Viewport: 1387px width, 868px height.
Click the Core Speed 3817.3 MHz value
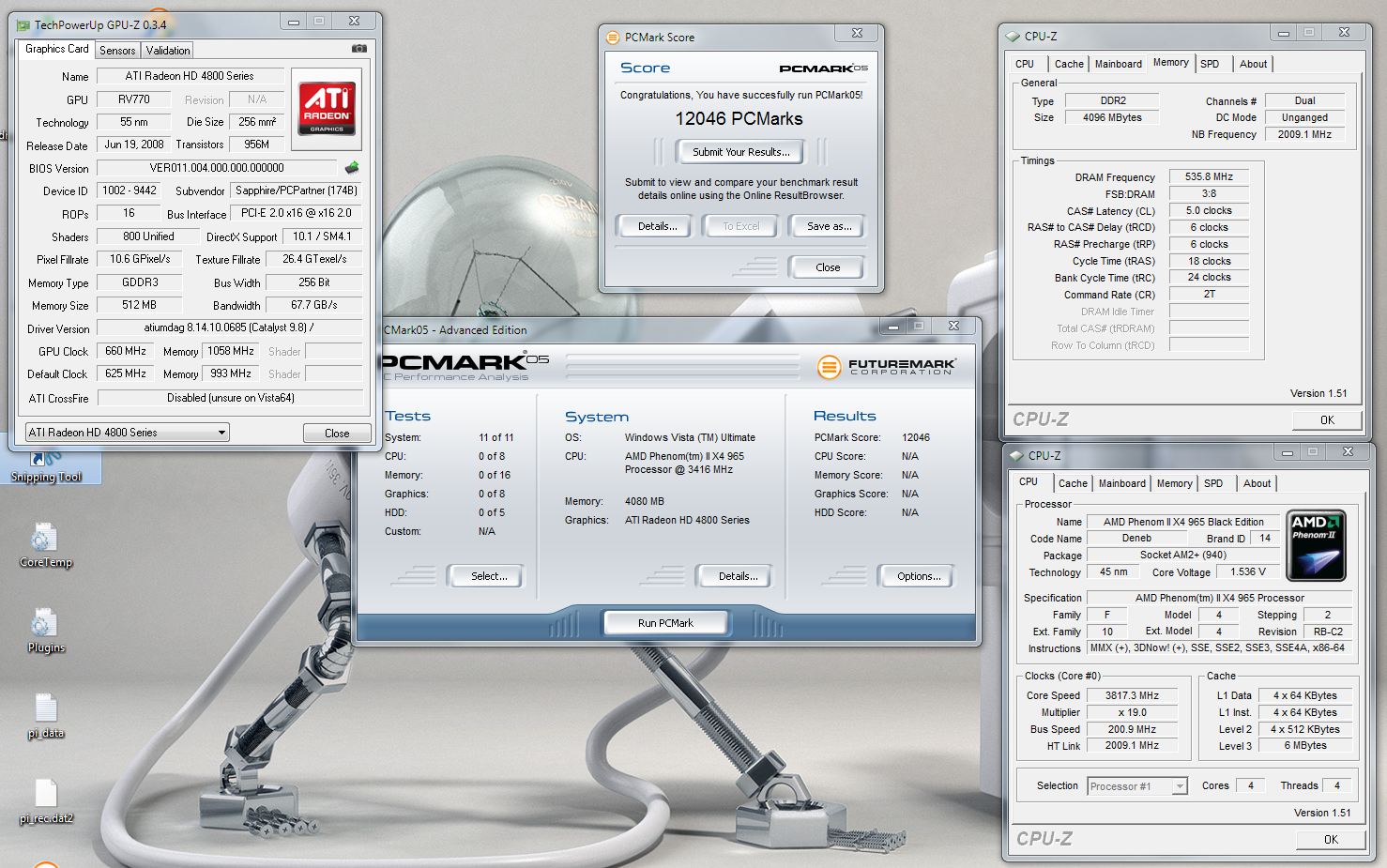pyautogui.click(x=1132, y=695)
